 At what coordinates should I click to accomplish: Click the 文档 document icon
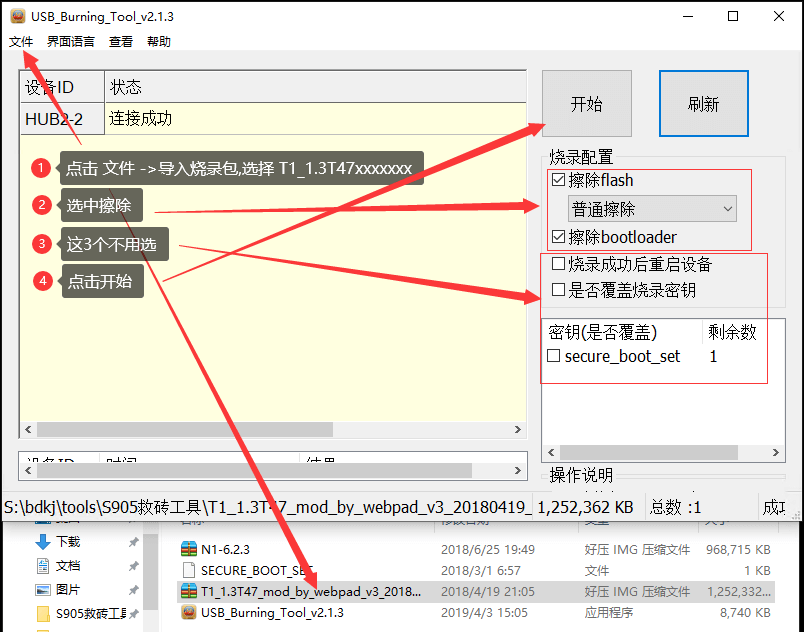pyautogui.click(x=43, y=566)
